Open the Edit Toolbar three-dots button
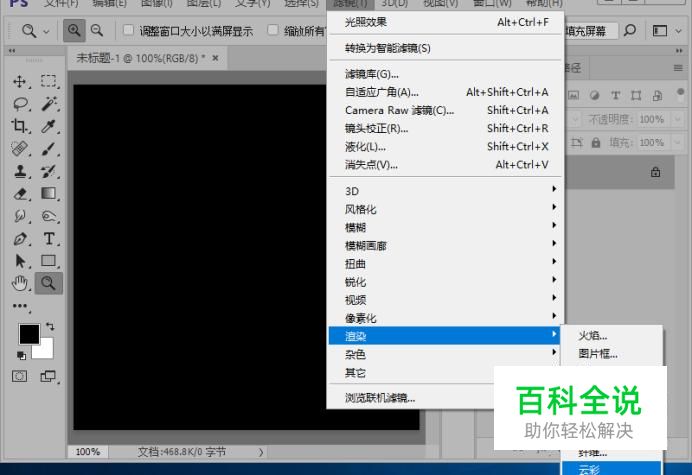The width and height of the screenshot is (692, 475). click(20, 306)
